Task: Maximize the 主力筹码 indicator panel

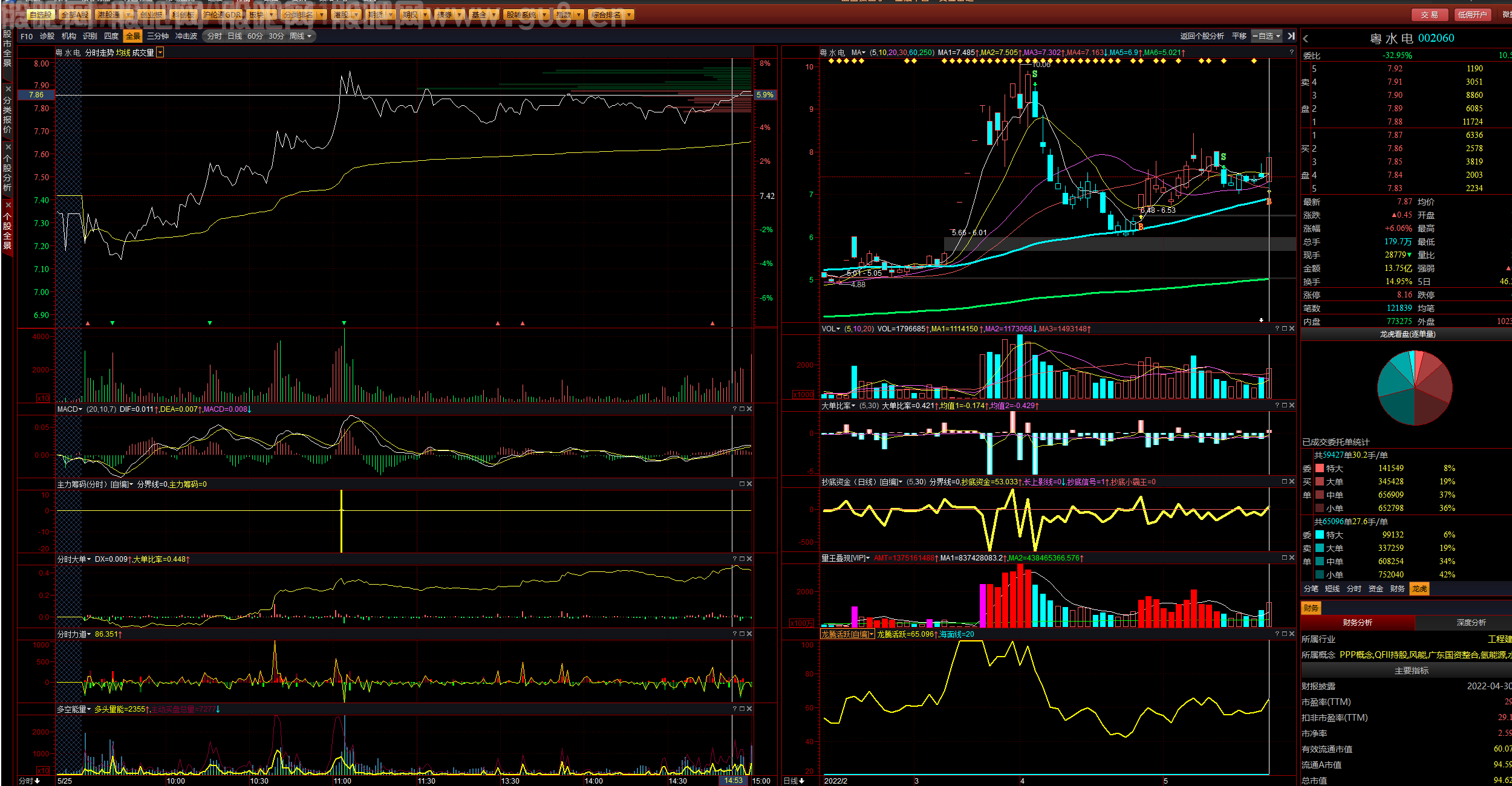Action: (x=742, y=484)
